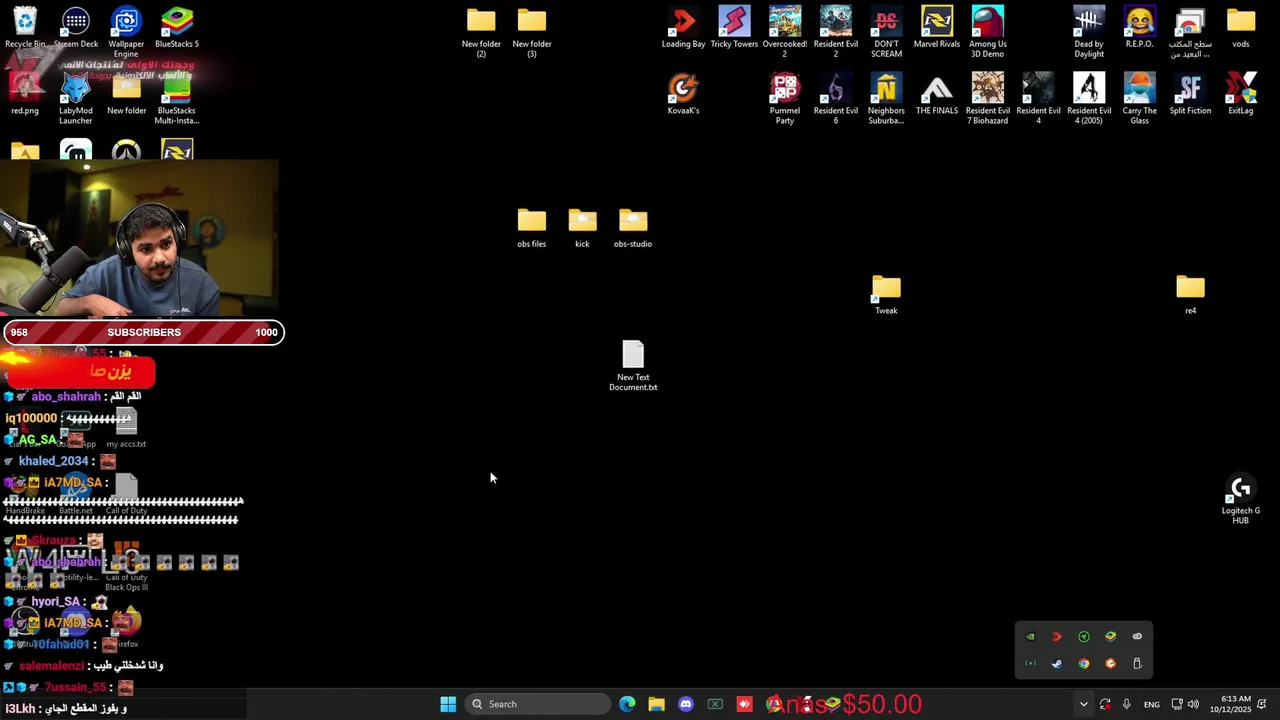1280x720 pixels.
Task: Switch ENG input language indicator
Action: tap(1152, 704)
